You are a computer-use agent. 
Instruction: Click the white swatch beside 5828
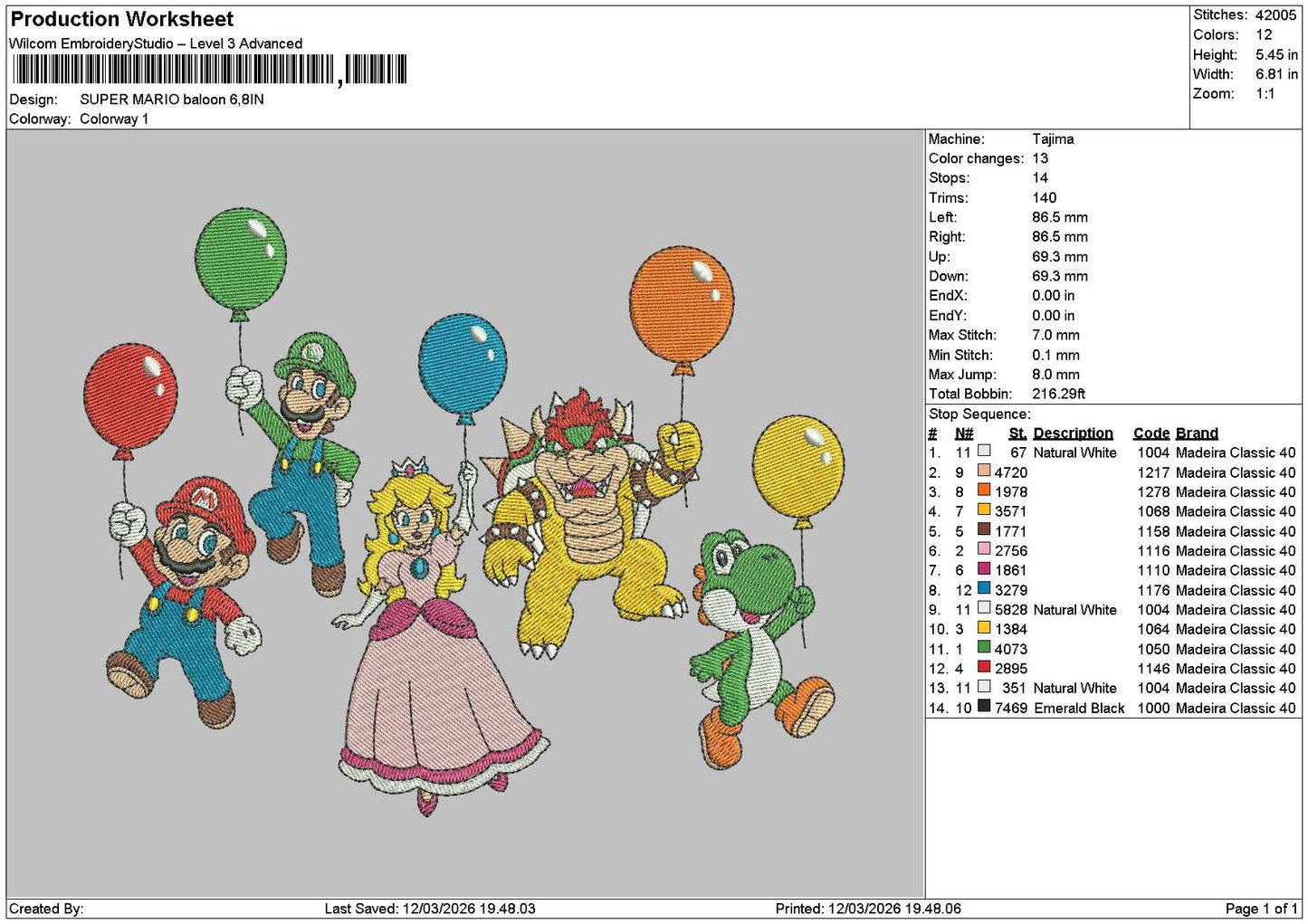[984, 608]
